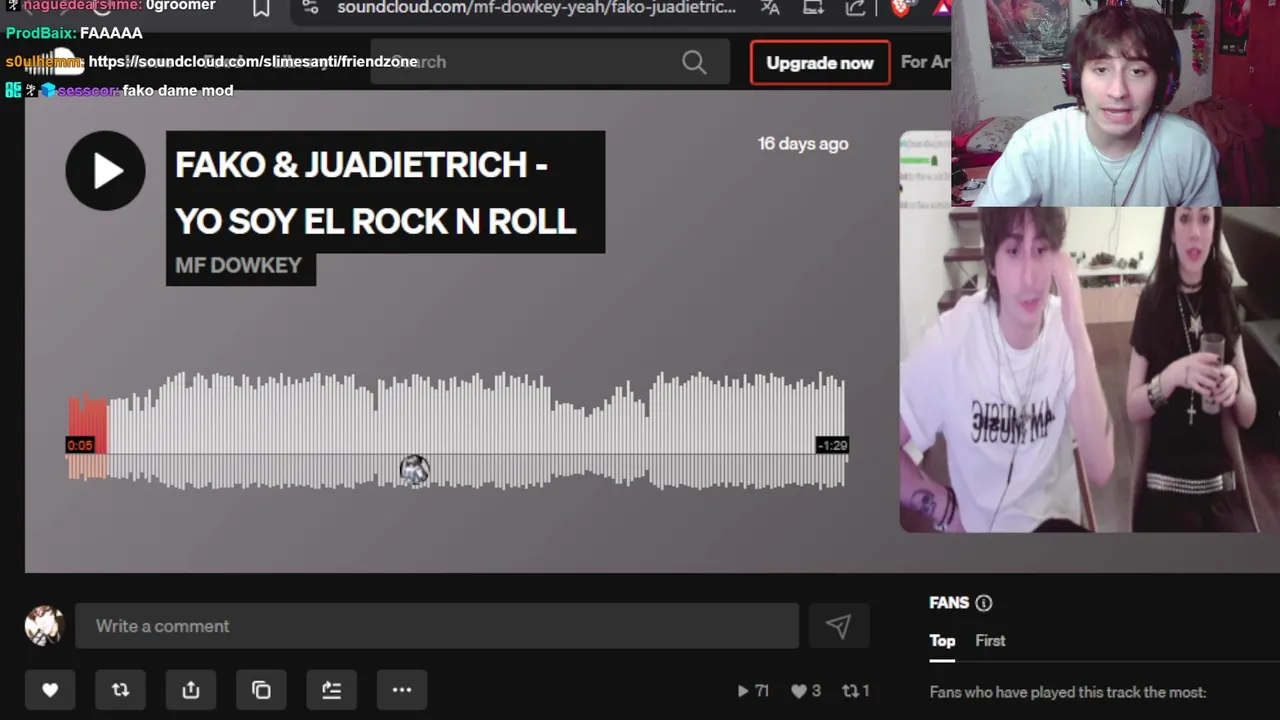Click the Upgrade now button

click(x=820, y=62)
